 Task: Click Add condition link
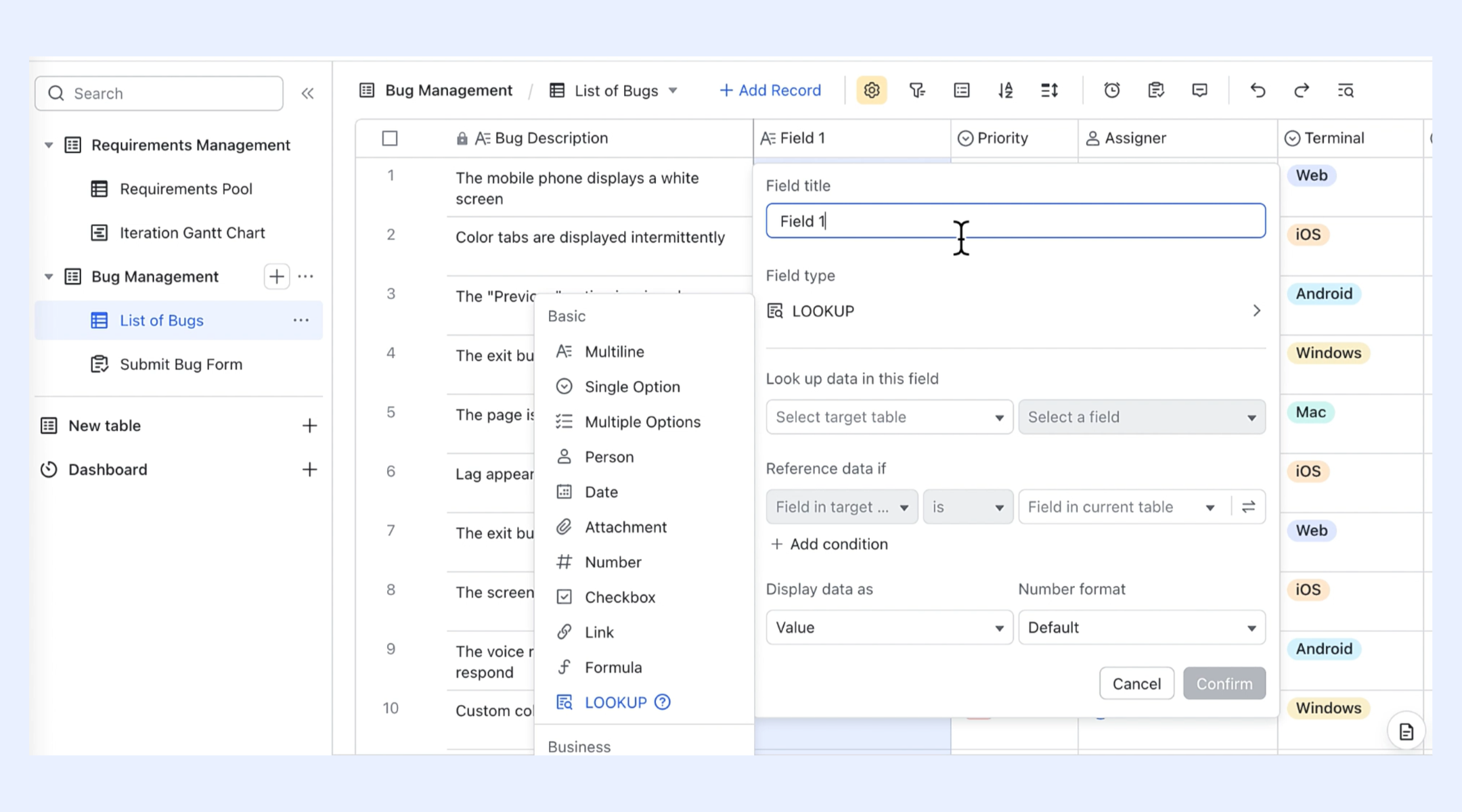click(830, 544)
